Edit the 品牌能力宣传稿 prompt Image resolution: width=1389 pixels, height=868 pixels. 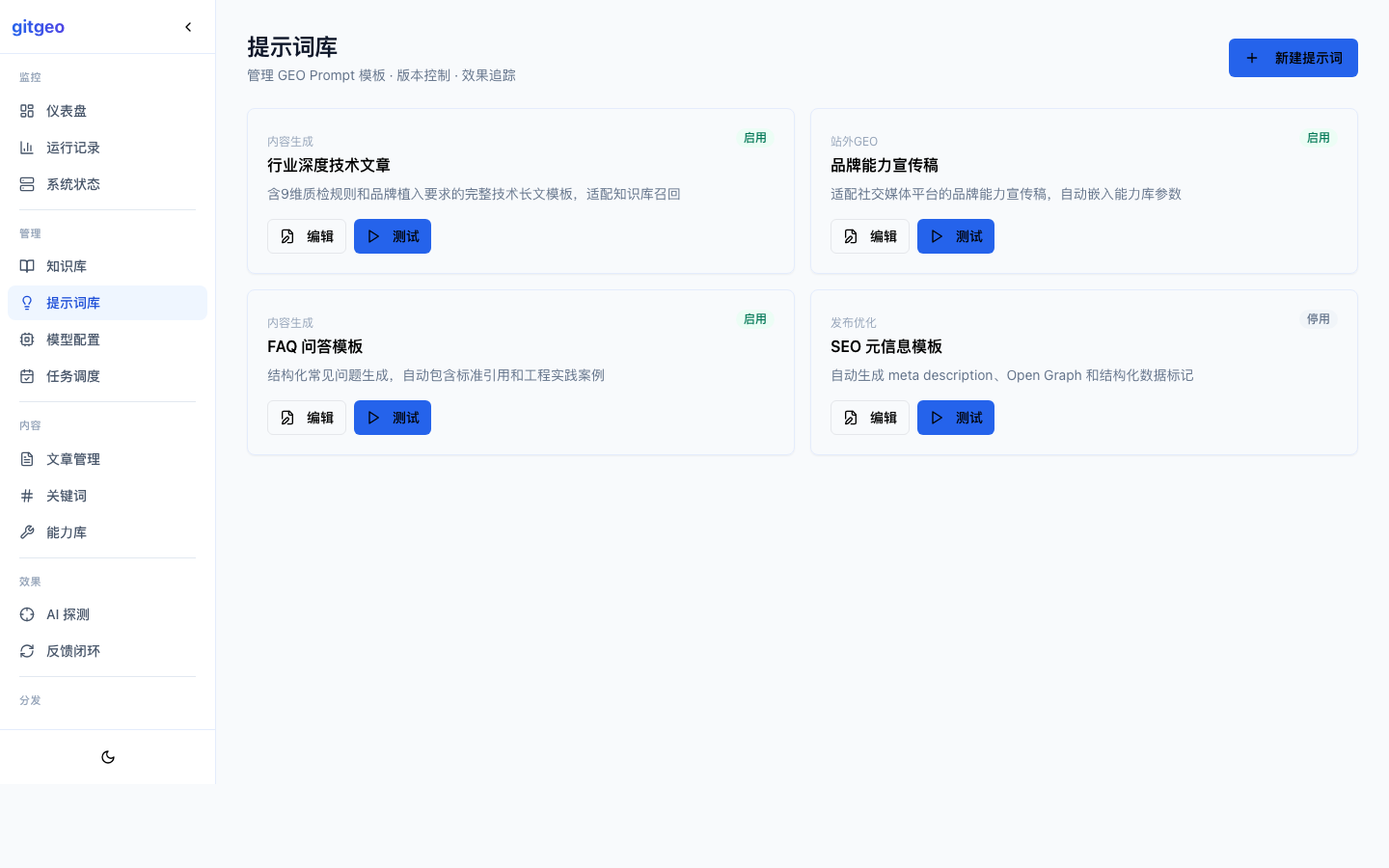tap(870, 236)
